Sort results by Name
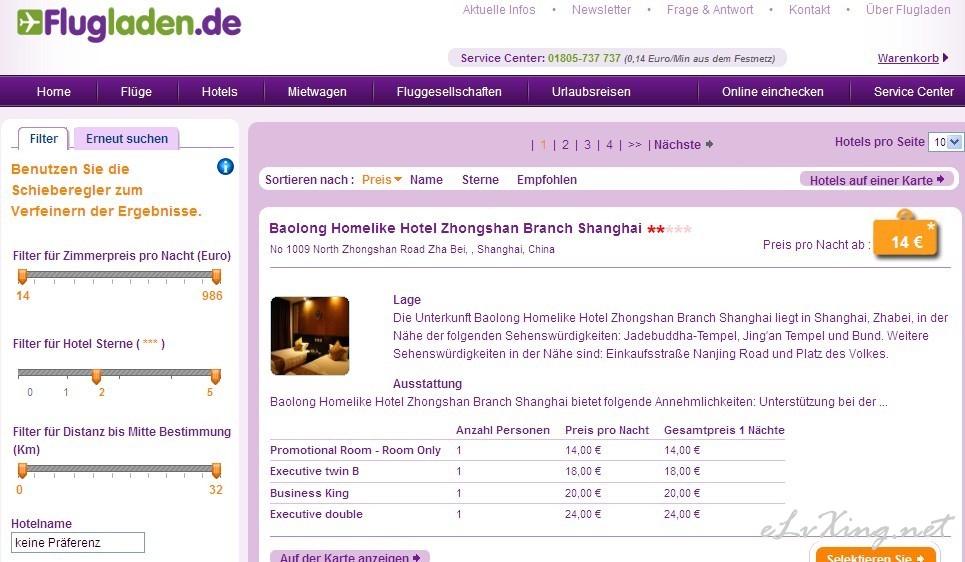The image size is (965, 562). [x=426, y=180]
